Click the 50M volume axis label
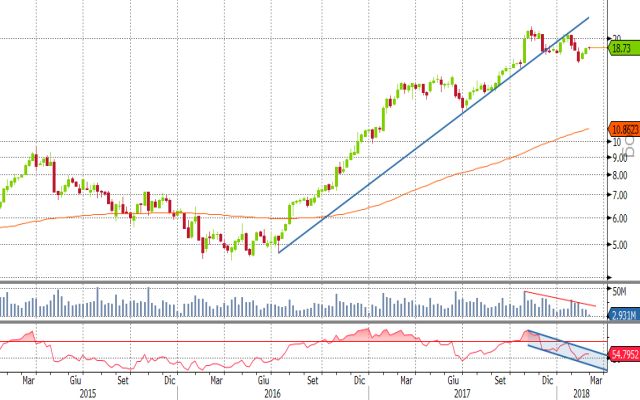Viewport: 640px width, 400px height. (x=619, y=291)
